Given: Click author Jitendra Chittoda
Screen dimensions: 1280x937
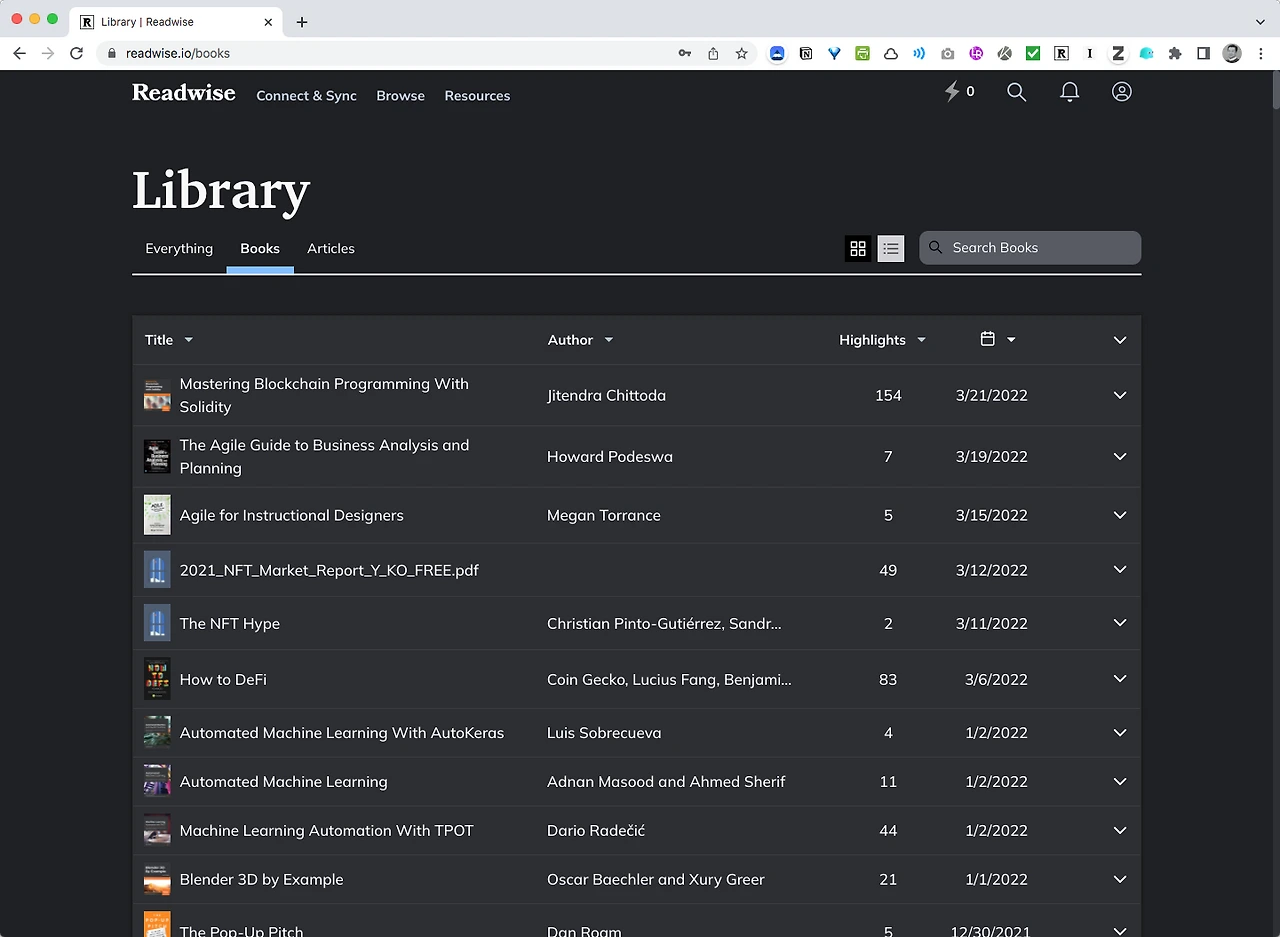Looking at the screenshot, I should point(606,395).
